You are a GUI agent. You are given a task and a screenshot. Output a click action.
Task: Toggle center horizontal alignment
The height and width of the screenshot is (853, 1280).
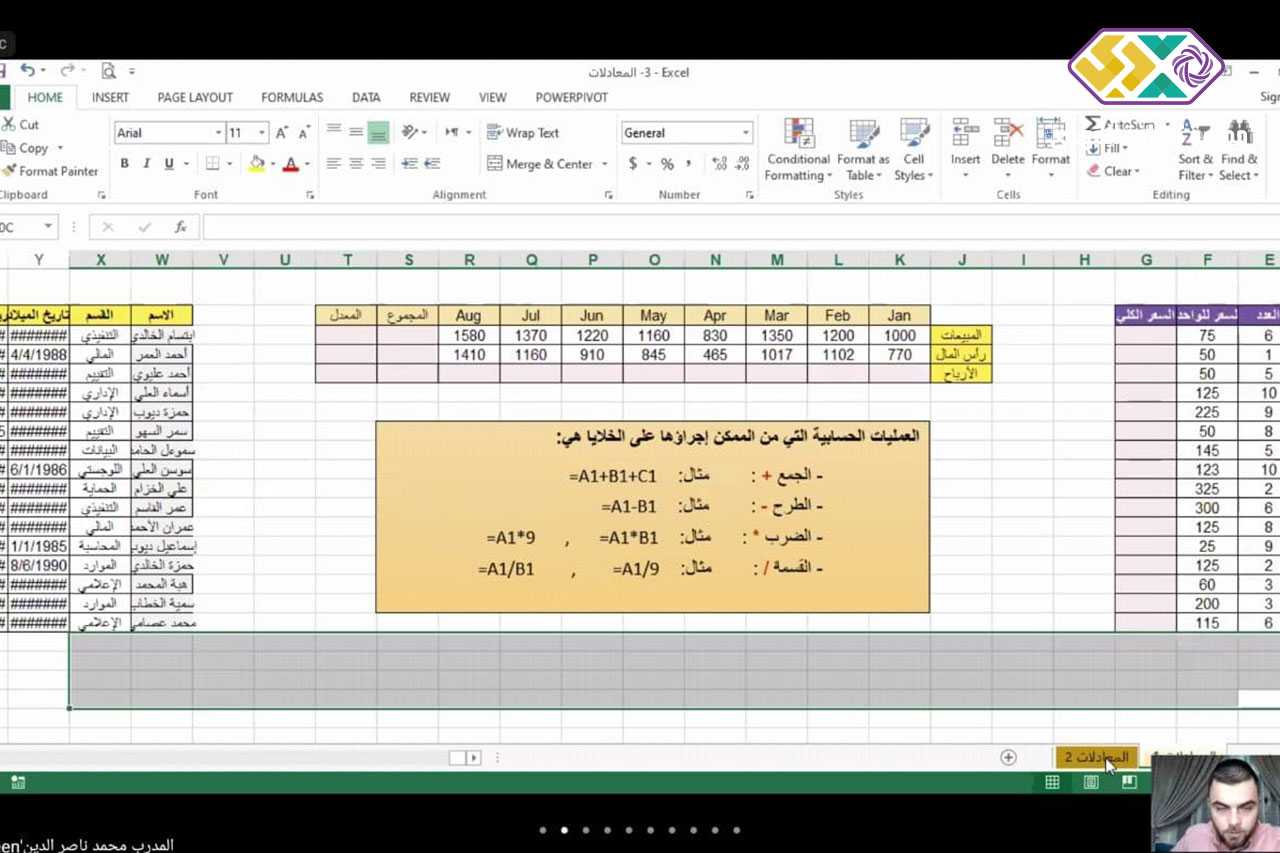point(356,164)
